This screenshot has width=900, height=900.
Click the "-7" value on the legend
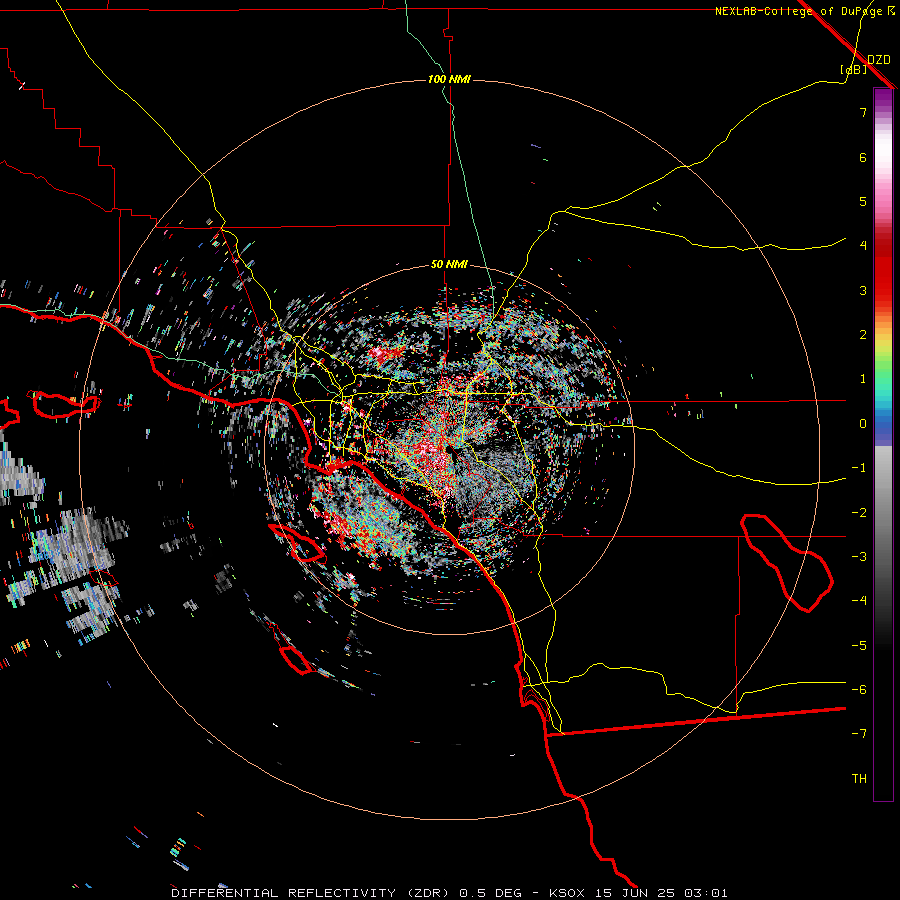(x=859, y=734)
